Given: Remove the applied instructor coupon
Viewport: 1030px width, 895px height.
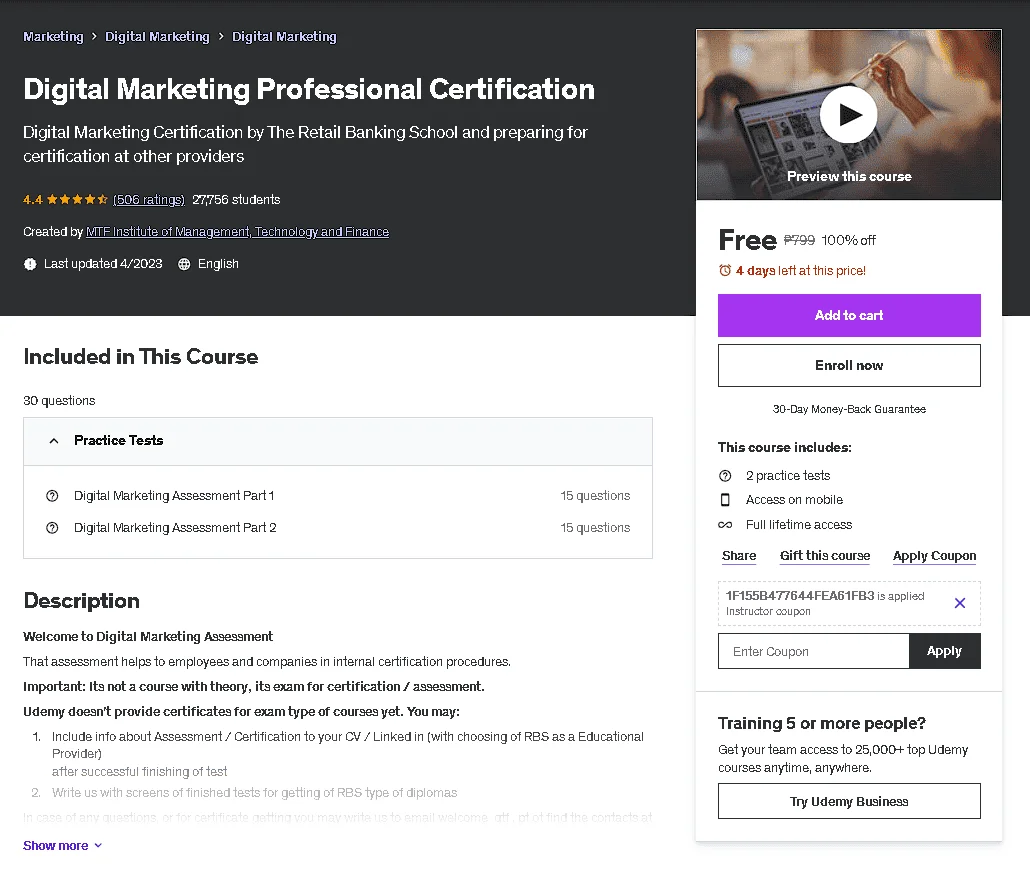Looking at the screenshot, I should coord(959,603).
